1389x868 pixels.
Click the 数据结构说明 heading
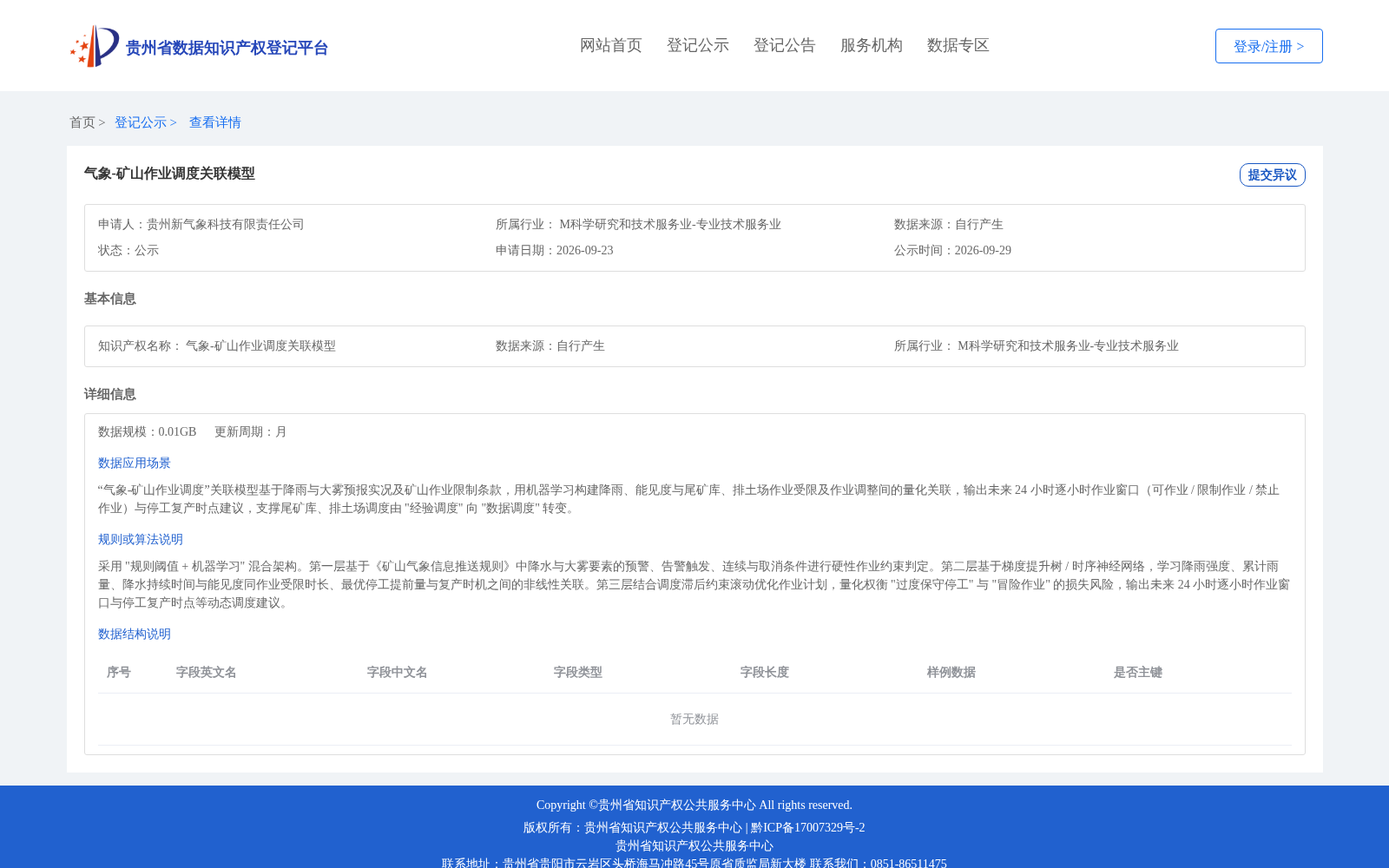[135, 634]
